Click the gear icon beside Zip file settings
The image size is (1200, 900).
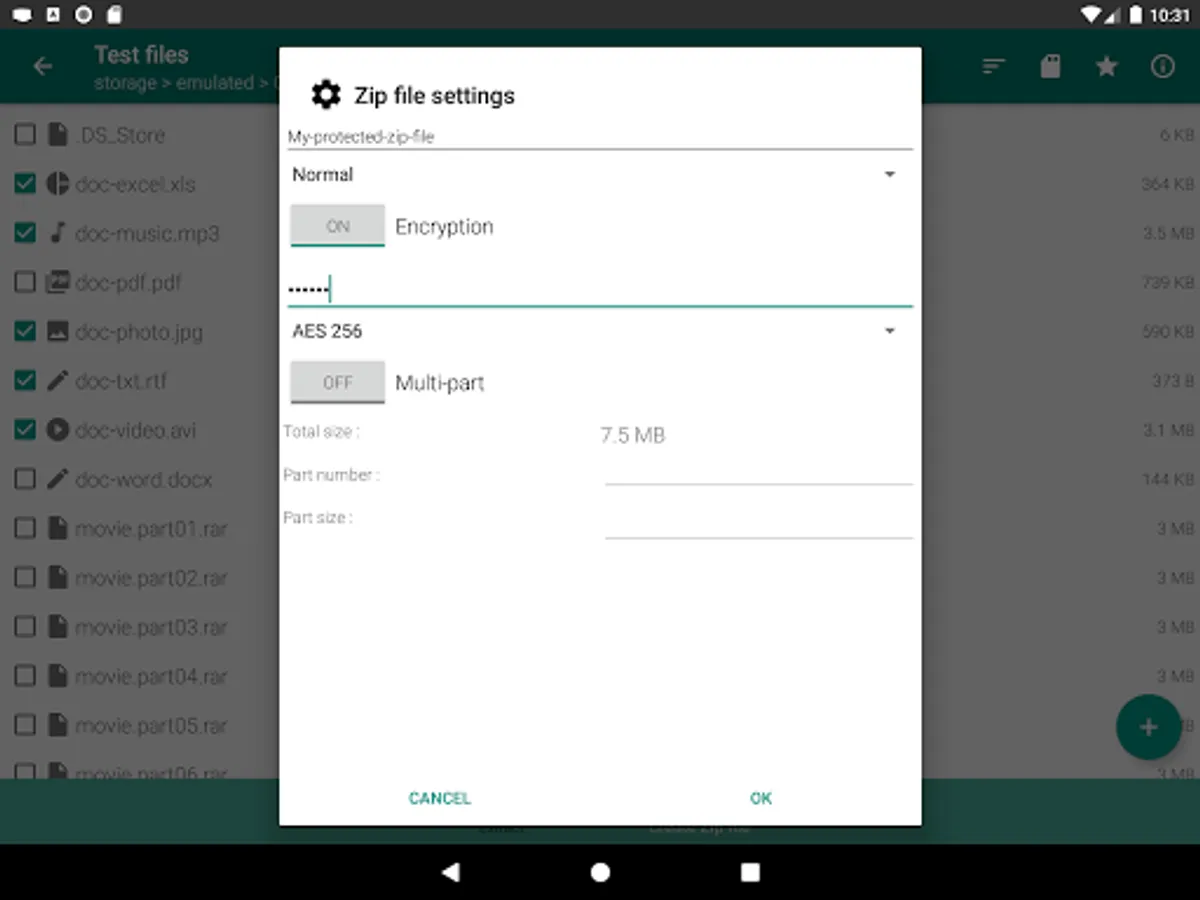pos(326,95)
